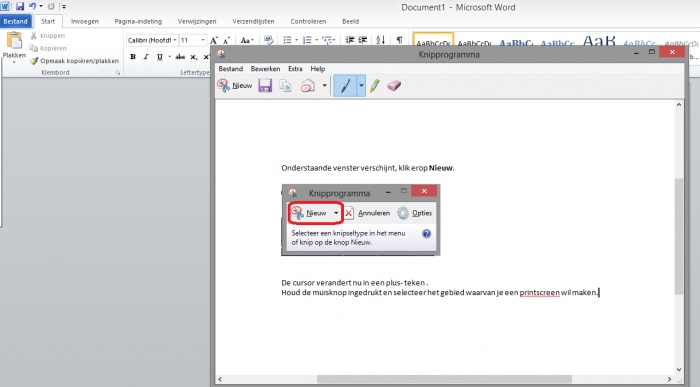Select the pink eraser tool in Knipprogramma
This screenshot has width=700, height=387.
pyautogui.click(x=394, y=85)
